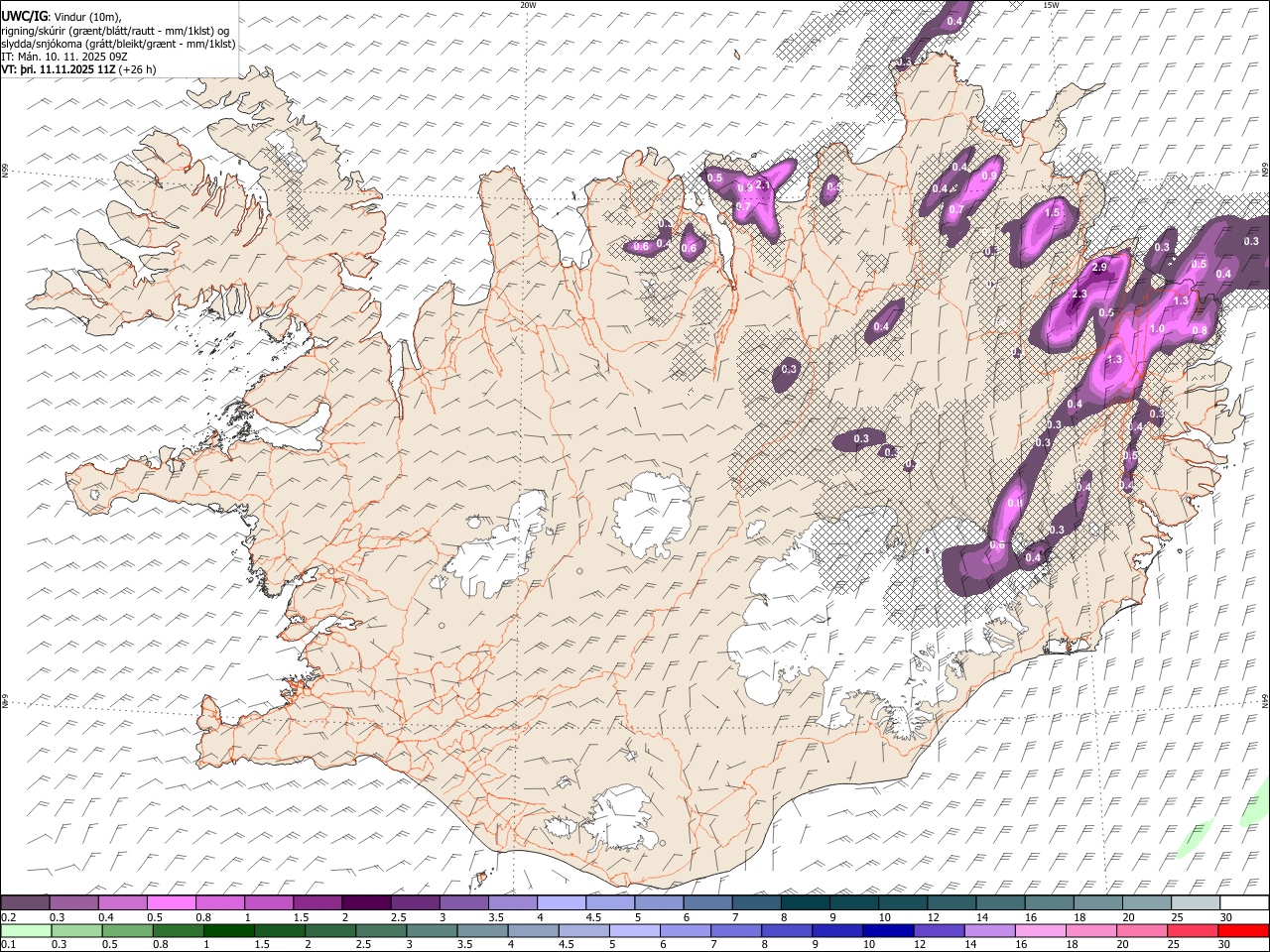The width and height of the screenshot is (1270, 952).
Task: Click the '12' label on the lower scale
Action: pos(920,944)
